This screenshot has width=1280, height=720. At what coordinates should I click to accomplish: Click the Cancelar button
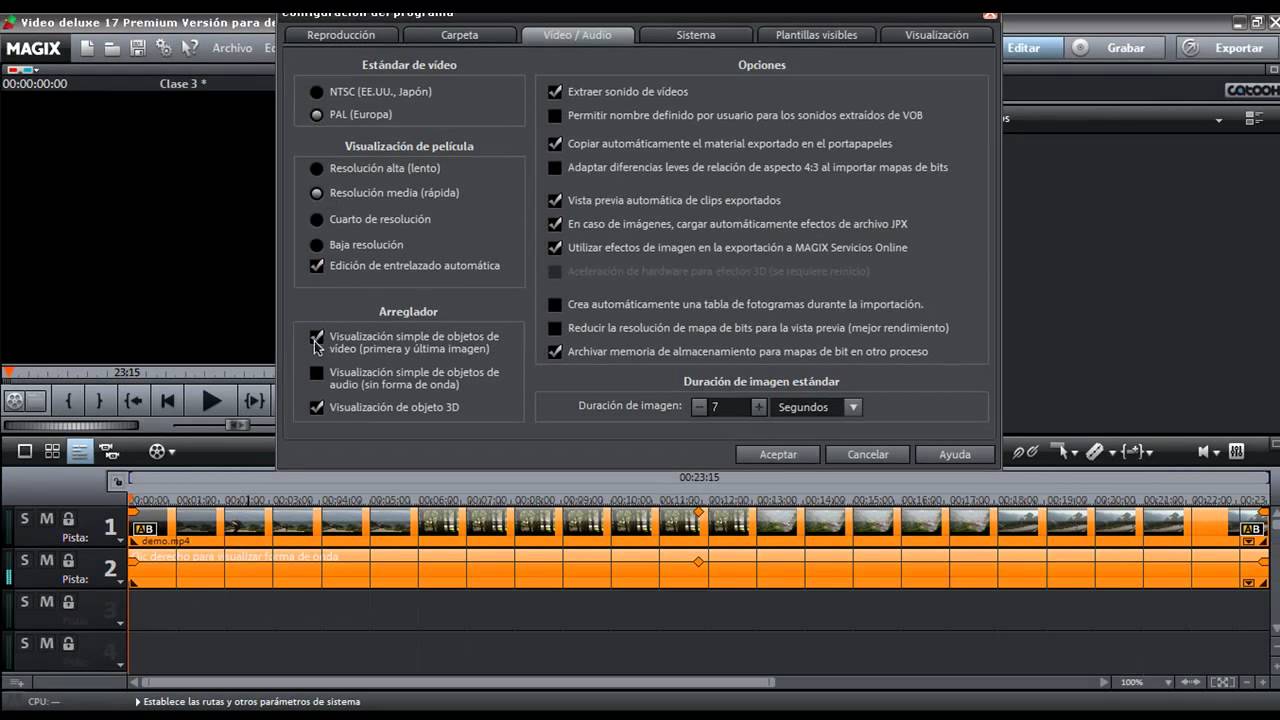click(868, 454)
